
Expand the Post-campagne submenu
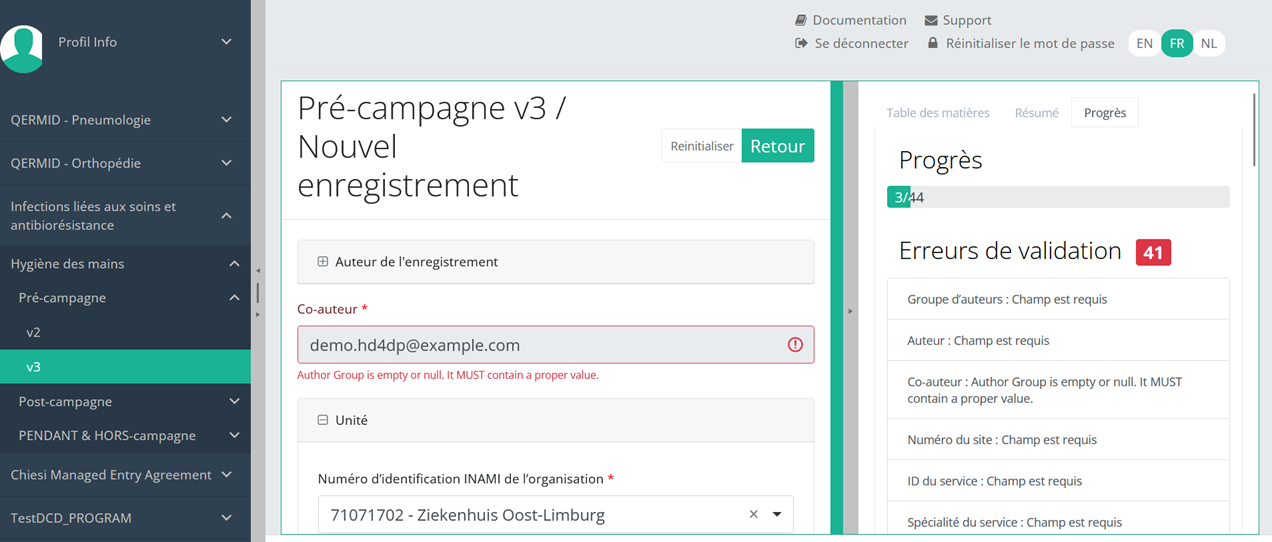pos(234,402)
